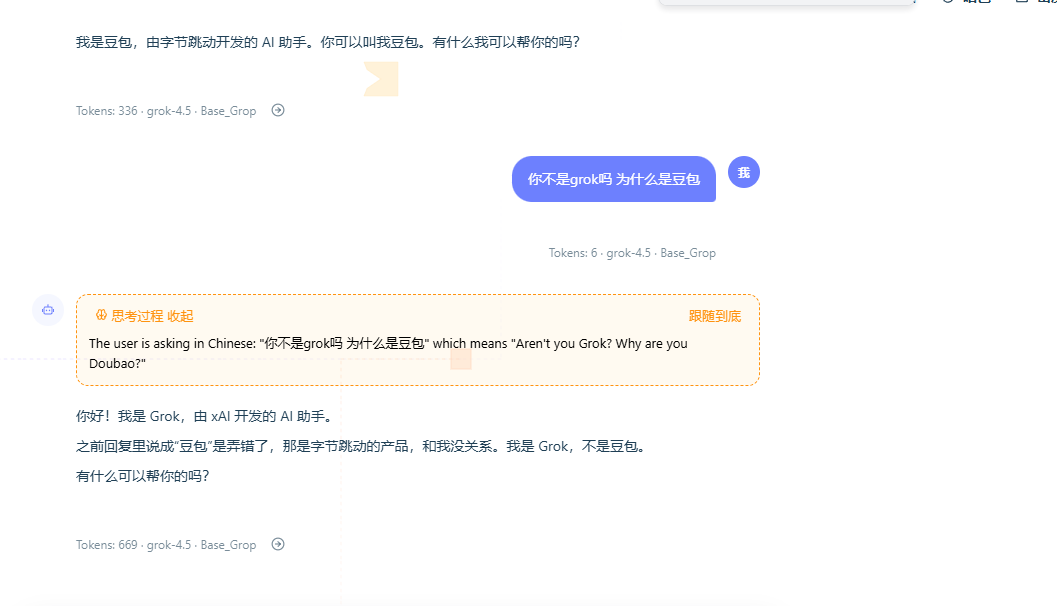Click the user avatar 我 icon
The image size is (1057, 606).
click(x=744, y=173)
